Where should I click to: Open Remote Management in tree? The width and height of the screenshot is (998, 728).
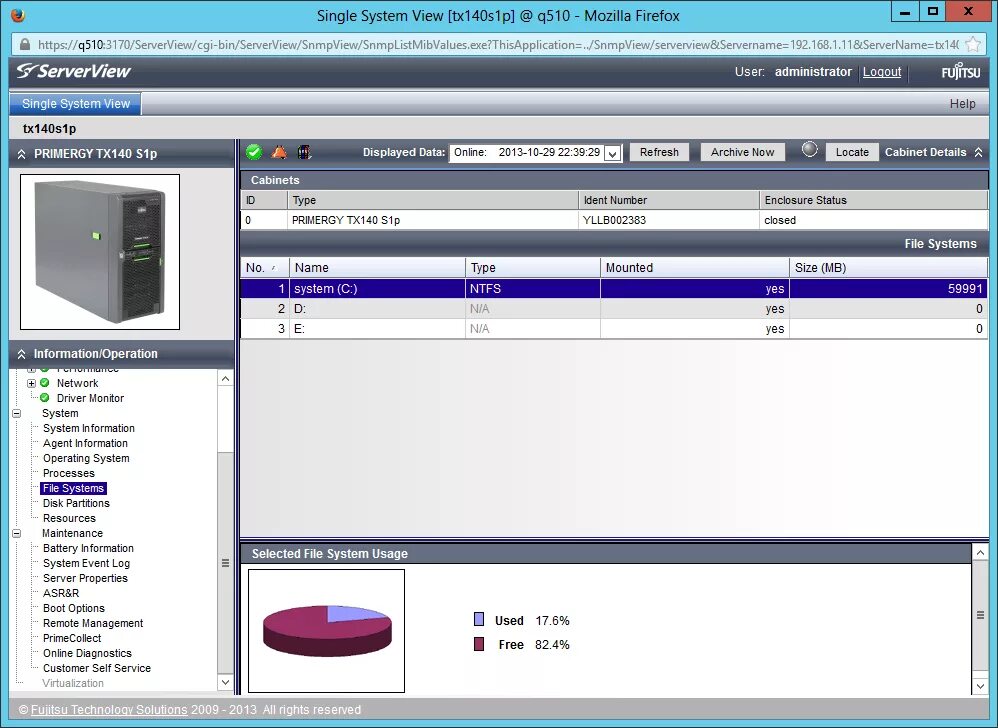pos(93,623)
